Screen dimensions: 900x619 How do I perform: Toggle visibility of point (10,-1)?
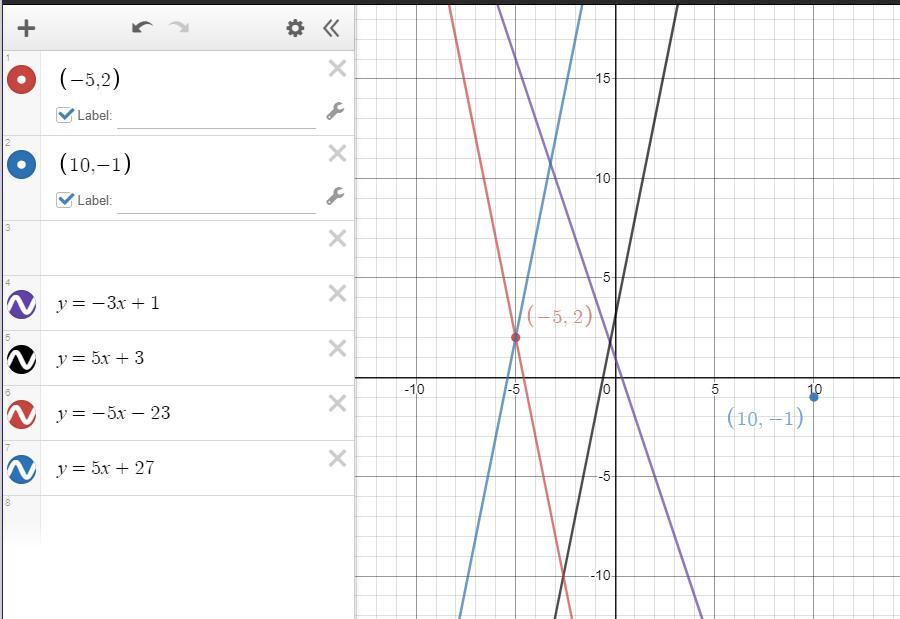point(21,164)
